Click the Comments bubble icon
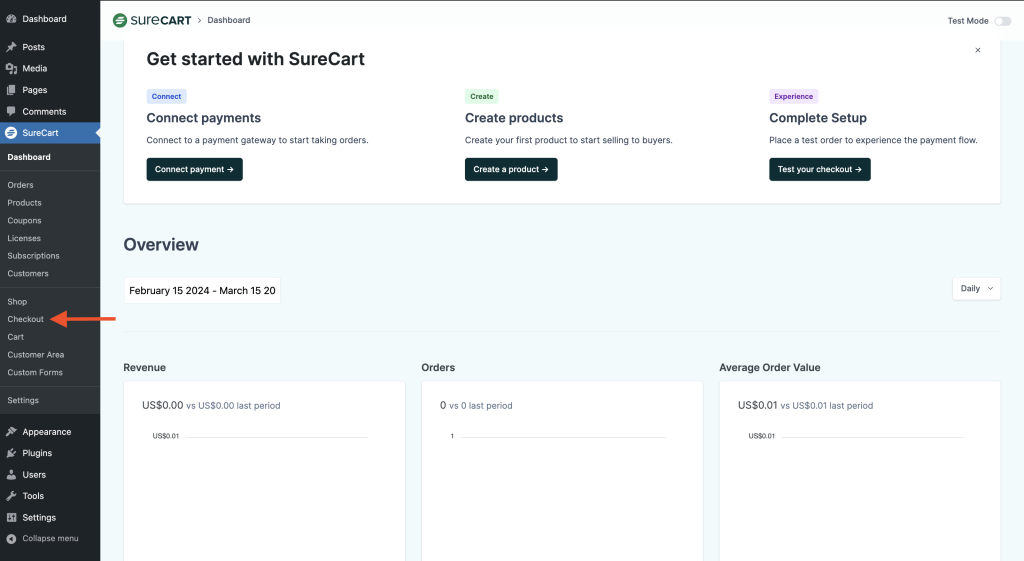Viewport: 1024px width, 561px height. (x=11, y=112)
